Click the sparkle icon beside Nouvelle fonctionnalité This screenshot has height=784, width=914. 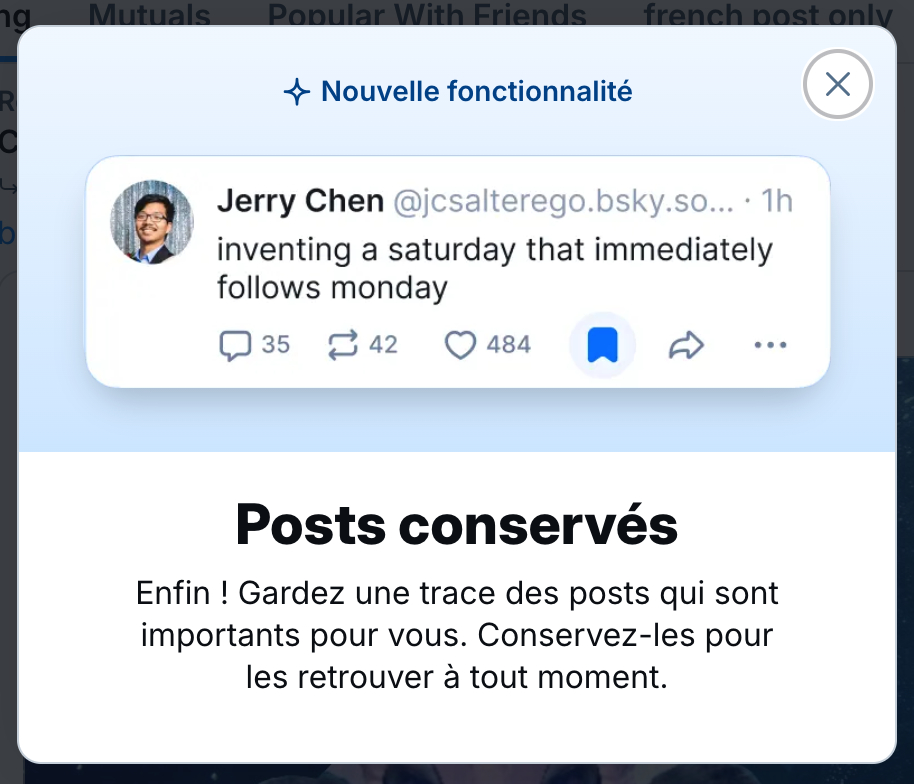tap(296, 93)
